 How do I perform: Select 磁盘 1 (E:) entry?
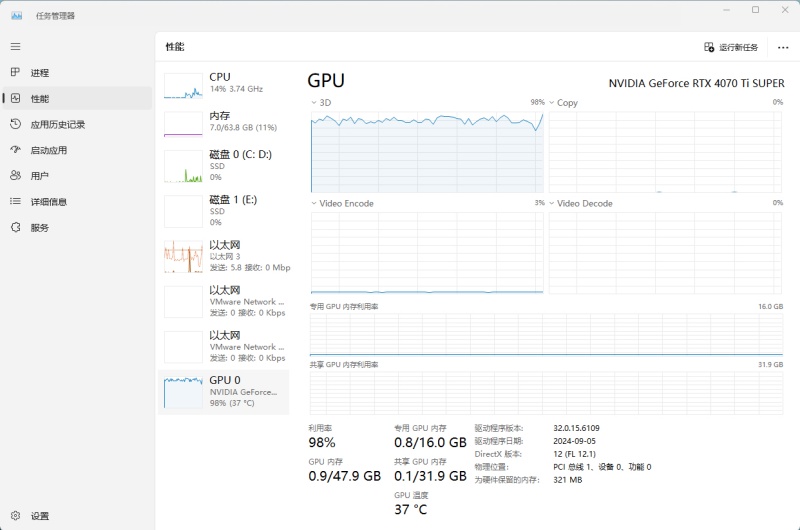[223, 211]
